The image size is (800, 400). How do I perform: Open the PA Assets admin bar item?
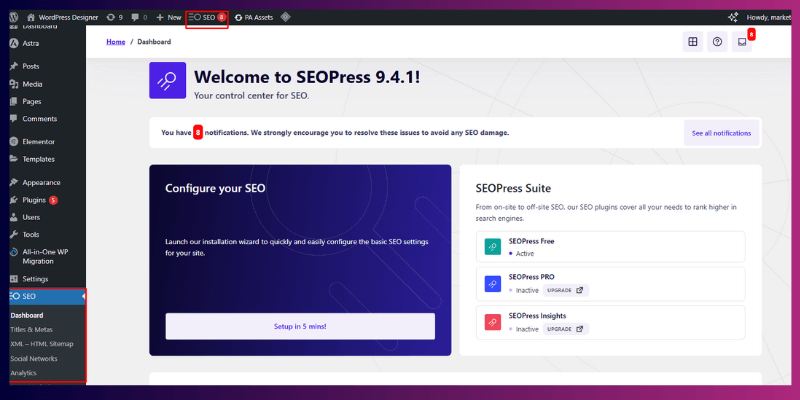[x=254, y=17]
